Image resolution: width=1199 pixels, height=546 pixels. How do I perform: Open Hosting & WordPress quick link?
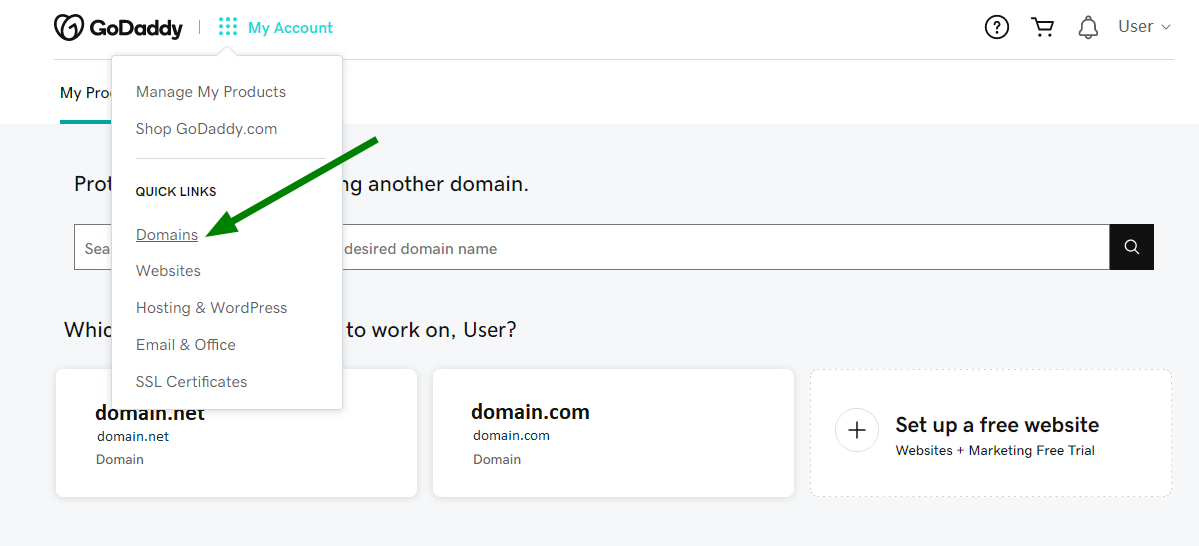(211, 308)
